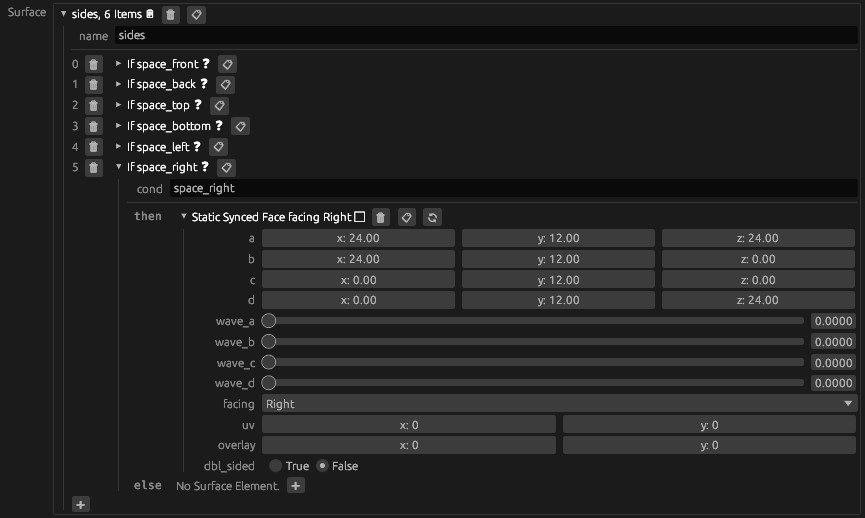Delete the Static Synced Face element
865x518 pixels.
tap(381, 217)
